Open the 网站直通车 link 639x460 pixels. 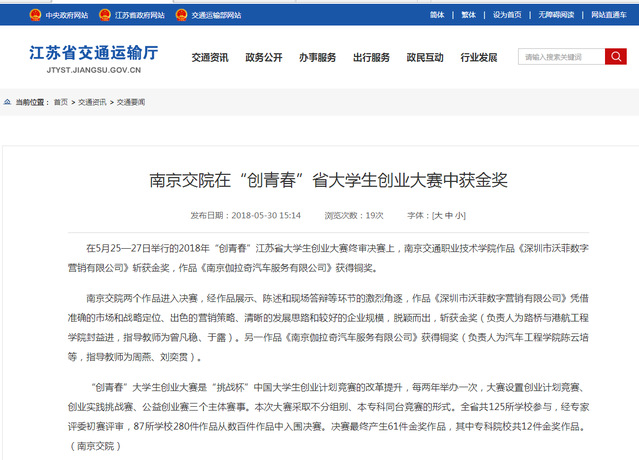pos(609,15)
